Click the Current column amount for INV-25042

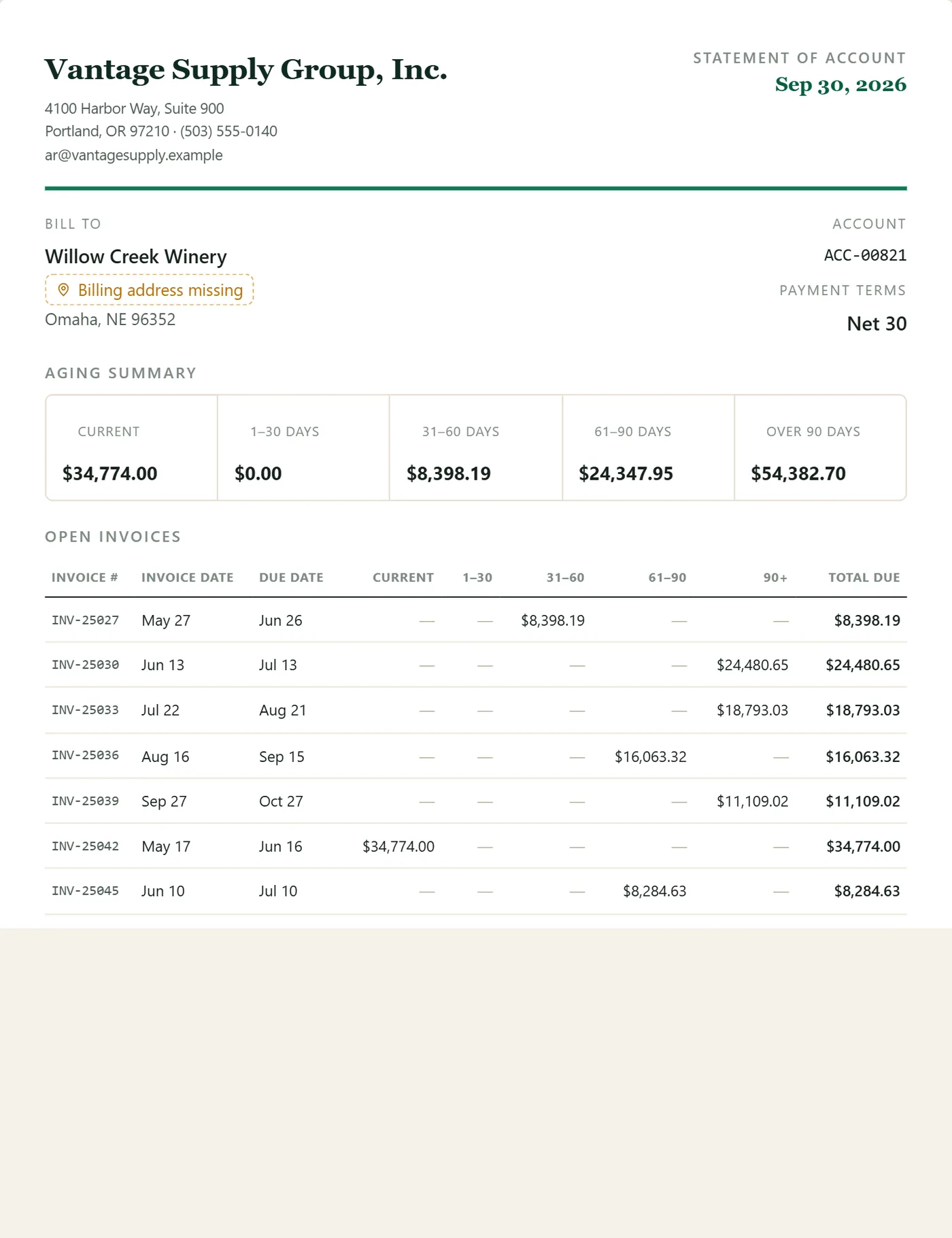398,847
